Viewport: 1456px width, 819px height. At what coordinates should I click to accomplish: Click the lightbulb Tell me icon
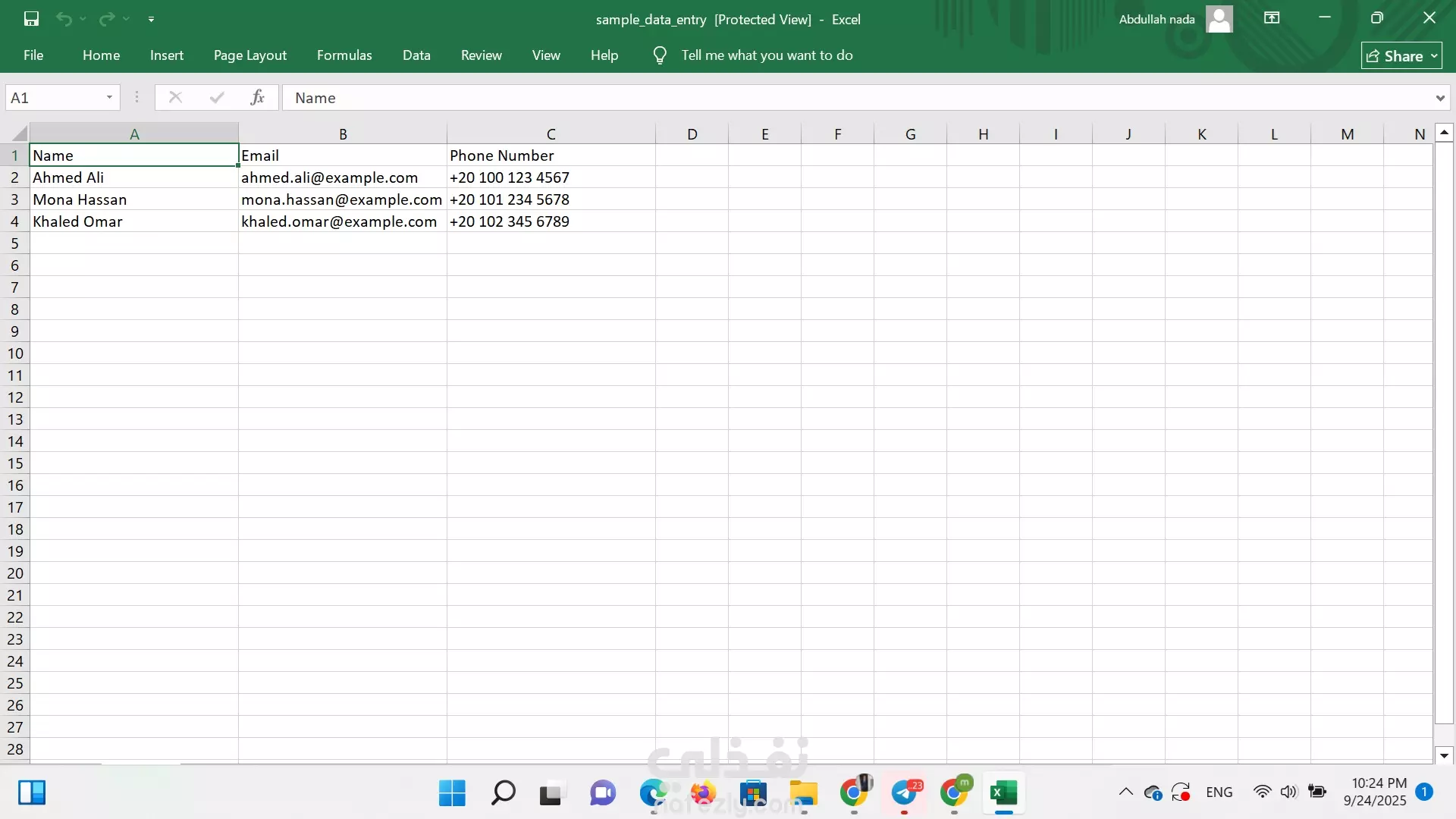point(660,55)
